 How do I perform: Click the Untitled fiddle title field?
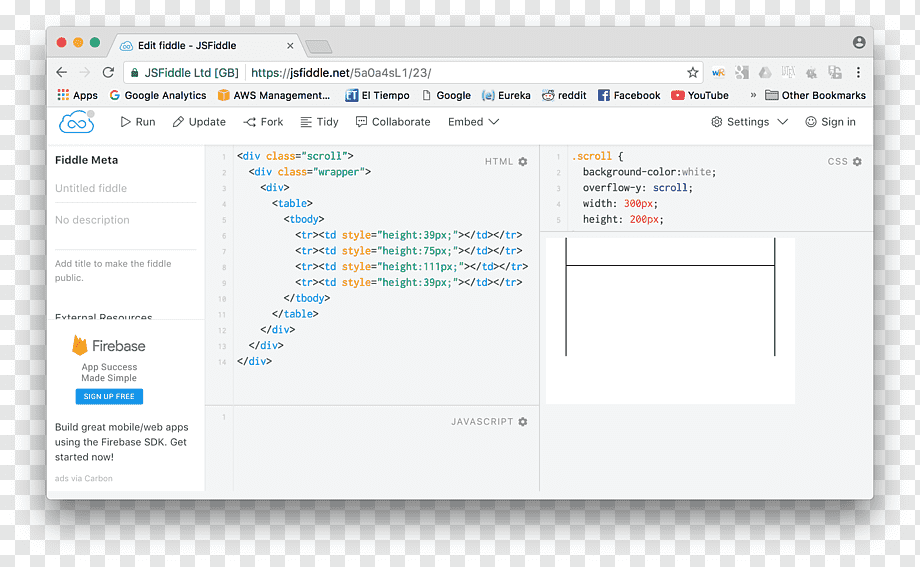tap(126, 188)
